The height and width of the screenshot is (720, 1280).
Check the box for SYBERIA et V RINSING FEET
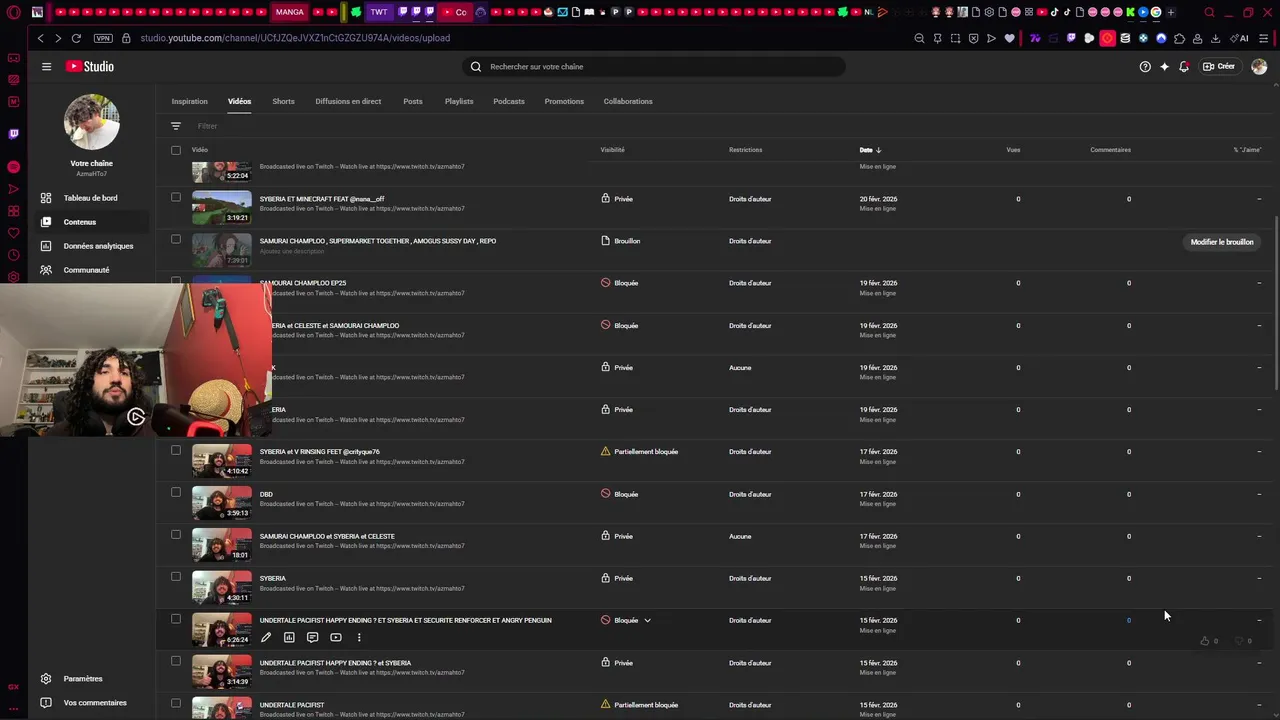(x=176, y=450)
